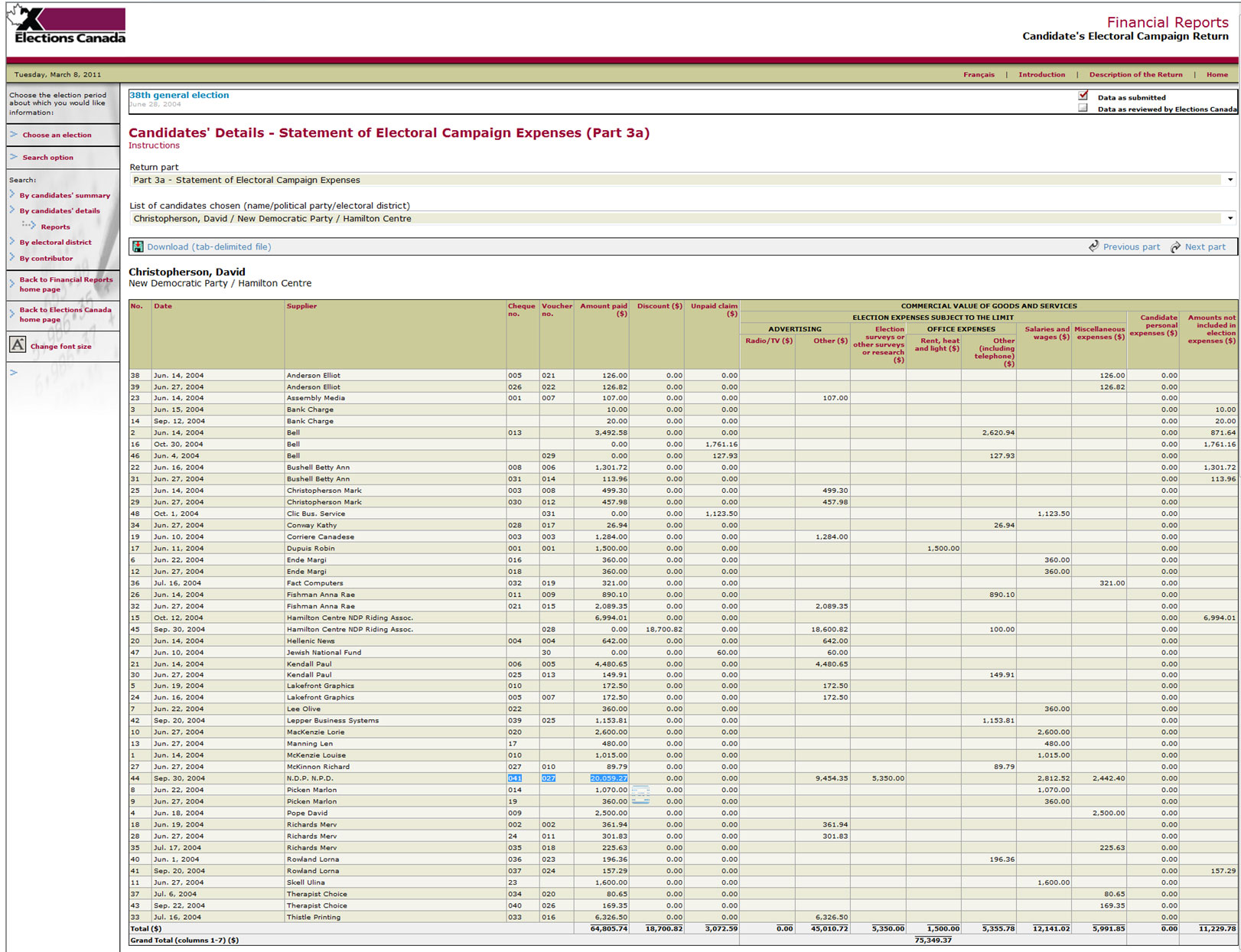Click the Previous part arrow icon

1094,246
